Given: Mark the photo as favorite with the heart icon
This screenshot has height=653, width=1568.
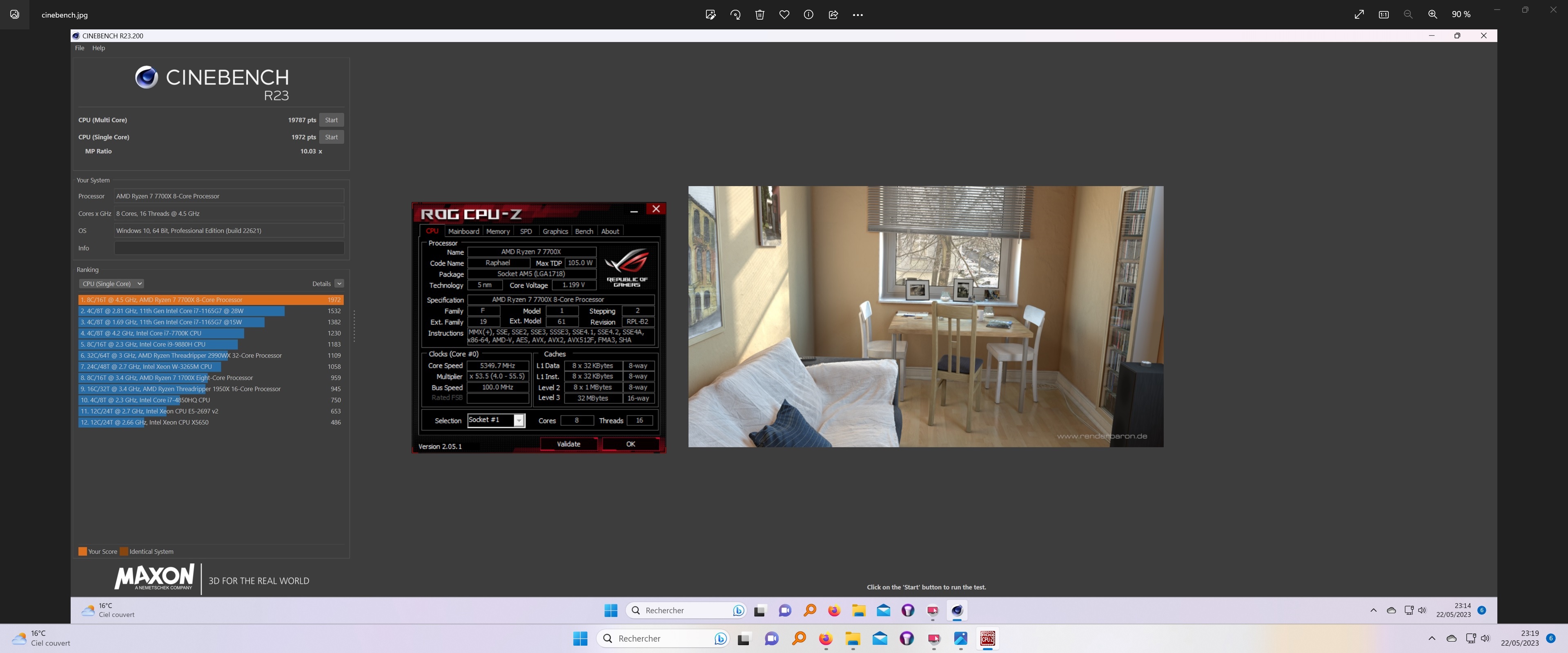Looking at the screenshot, I should (784, 15).
